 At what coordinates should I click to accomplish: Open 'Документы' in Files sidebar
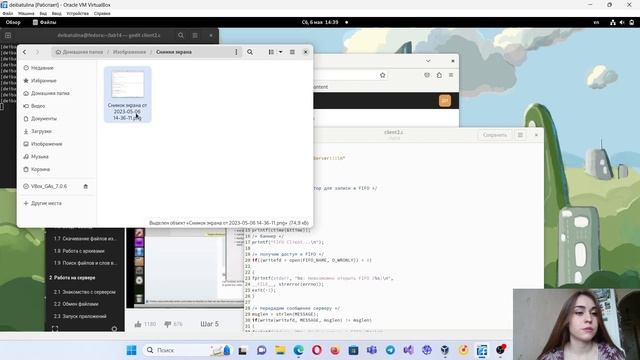click(40, 118)
